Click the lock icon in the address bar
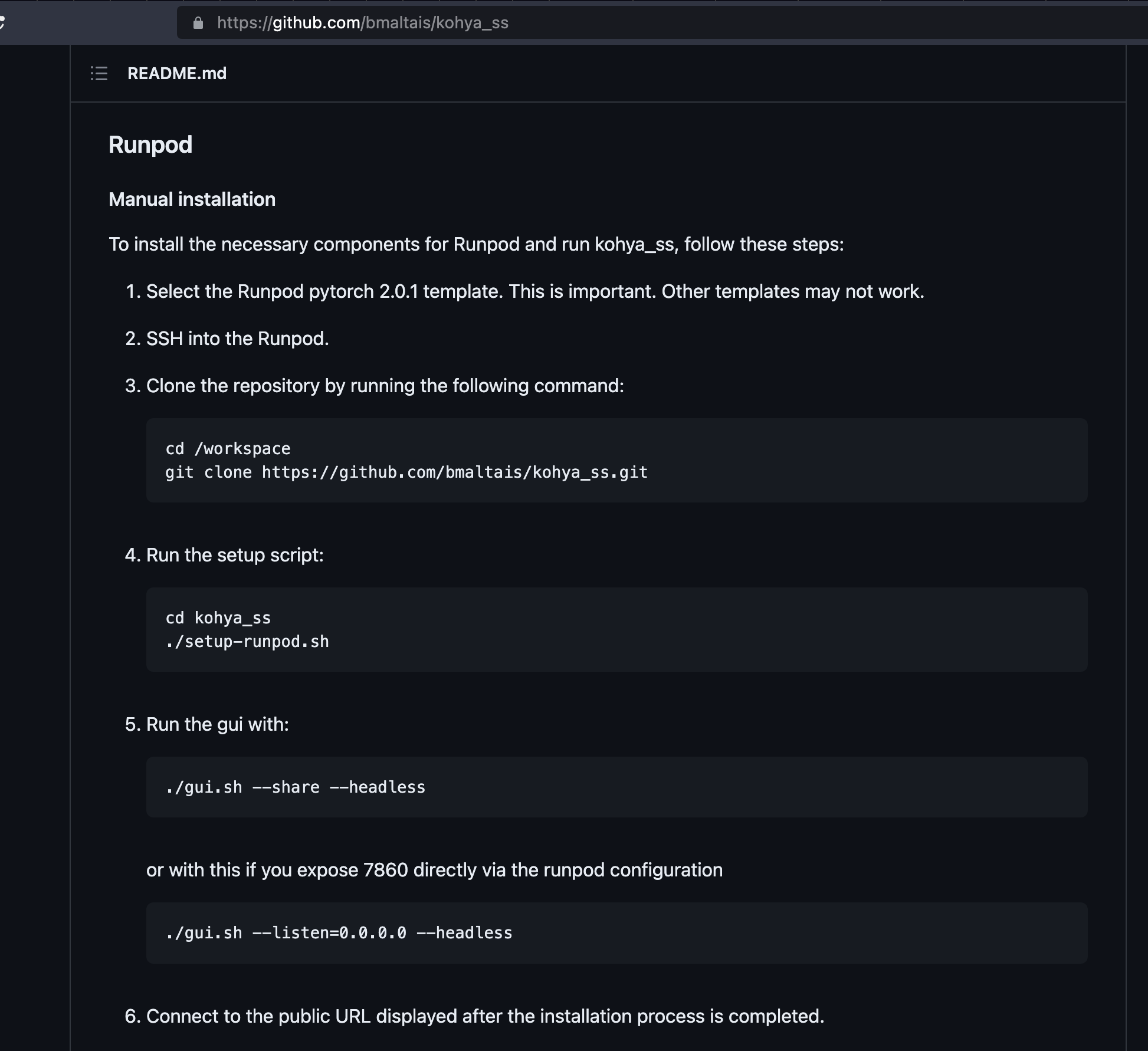The height and width of the screenshot is (1051, 1148). [x=198, y=22]
